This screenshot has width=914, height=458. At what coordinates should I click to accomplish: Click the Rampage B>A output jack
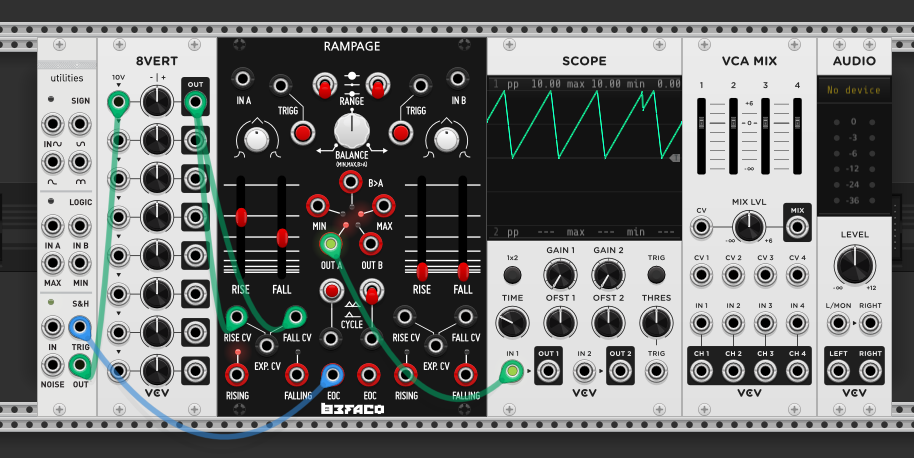click(351, 182)
